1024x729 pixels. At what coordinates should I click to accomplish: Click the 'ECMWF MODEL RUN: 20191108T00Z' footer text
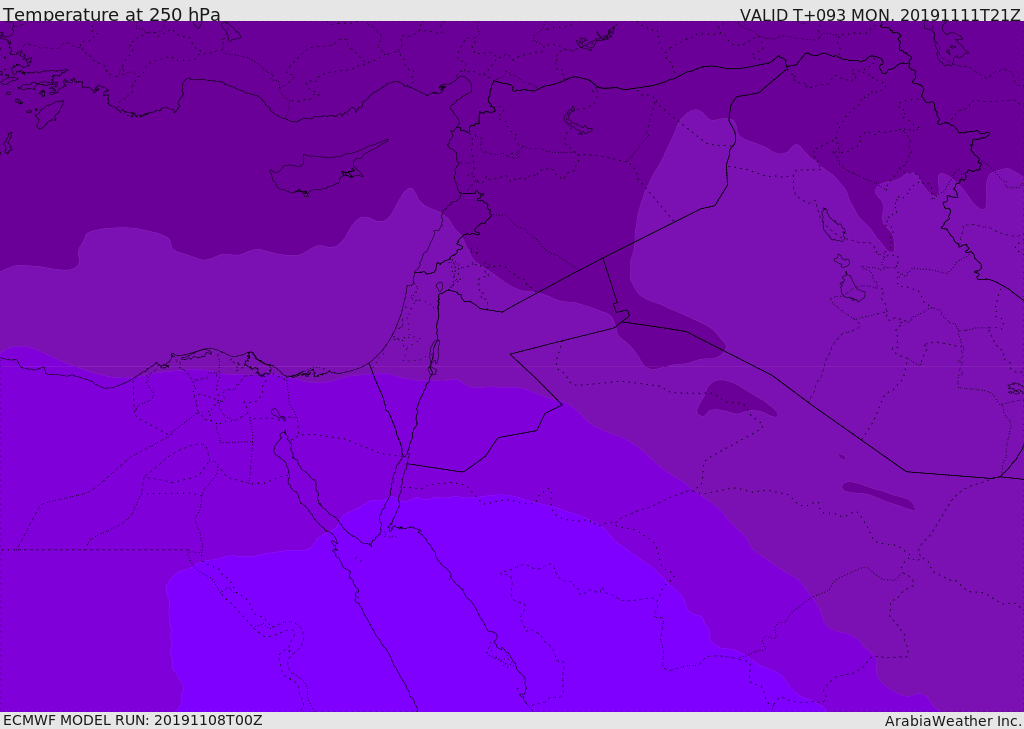(133, 720)
